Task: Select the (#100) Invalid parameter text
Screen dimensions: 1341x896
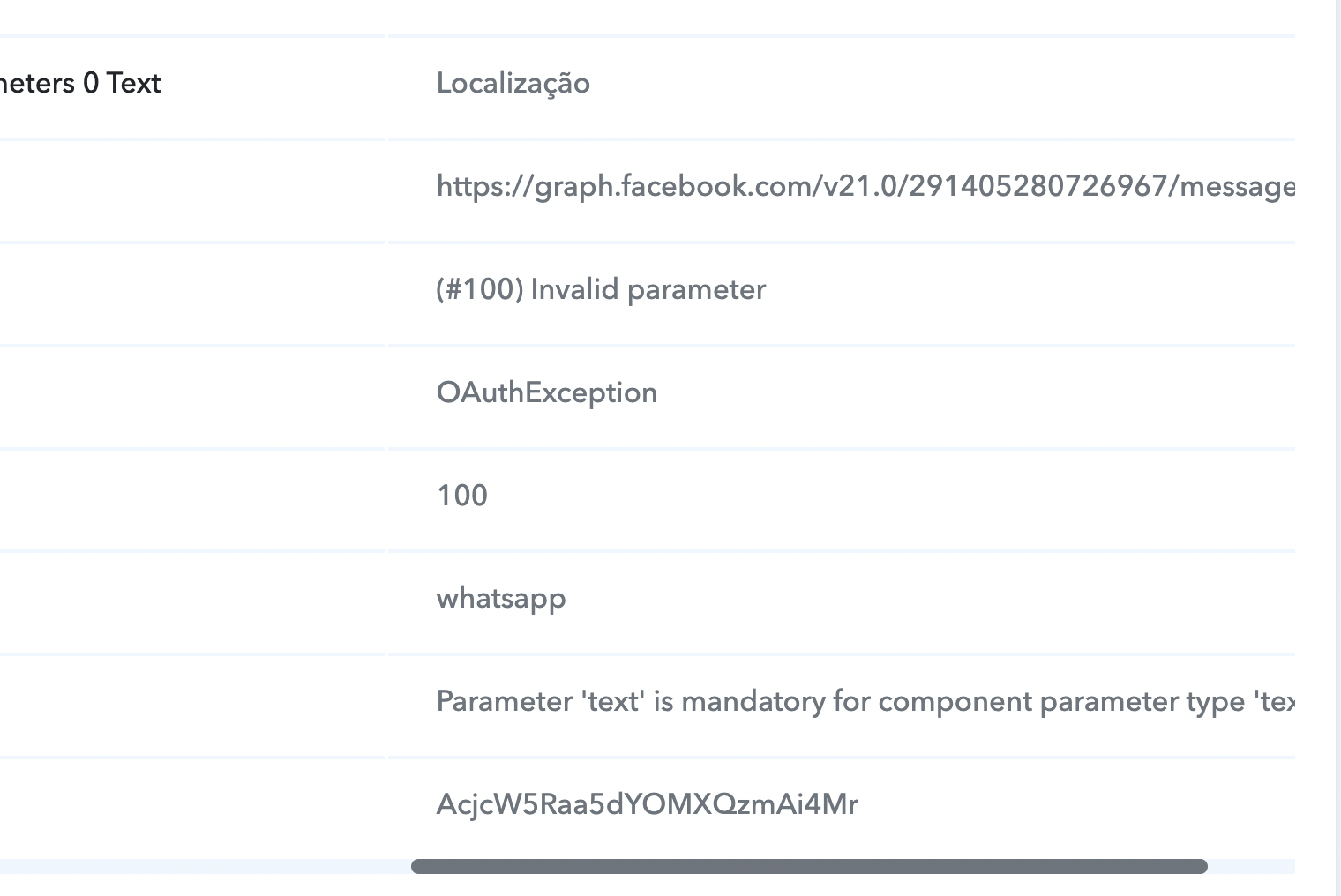Action: click(601, 289)
